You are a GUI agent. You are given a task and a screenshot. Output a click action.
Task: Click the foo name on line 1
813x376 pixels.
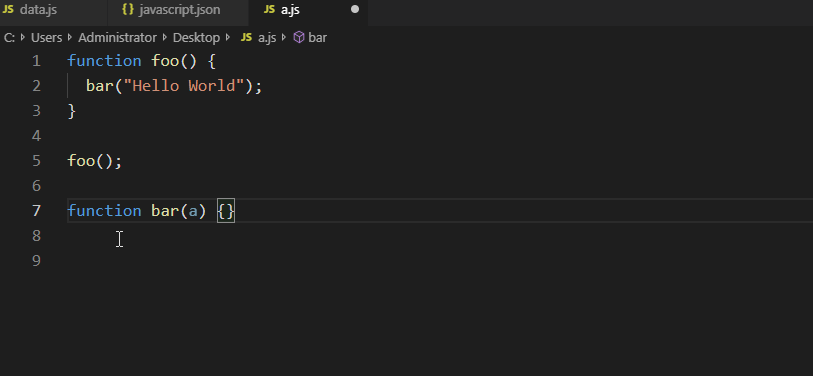165,61
